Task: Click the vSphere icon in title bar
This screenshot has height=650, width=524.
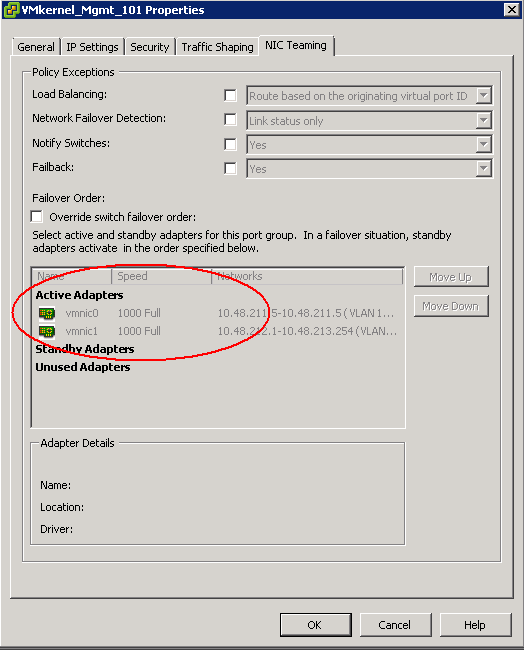Action: [11, 10]
